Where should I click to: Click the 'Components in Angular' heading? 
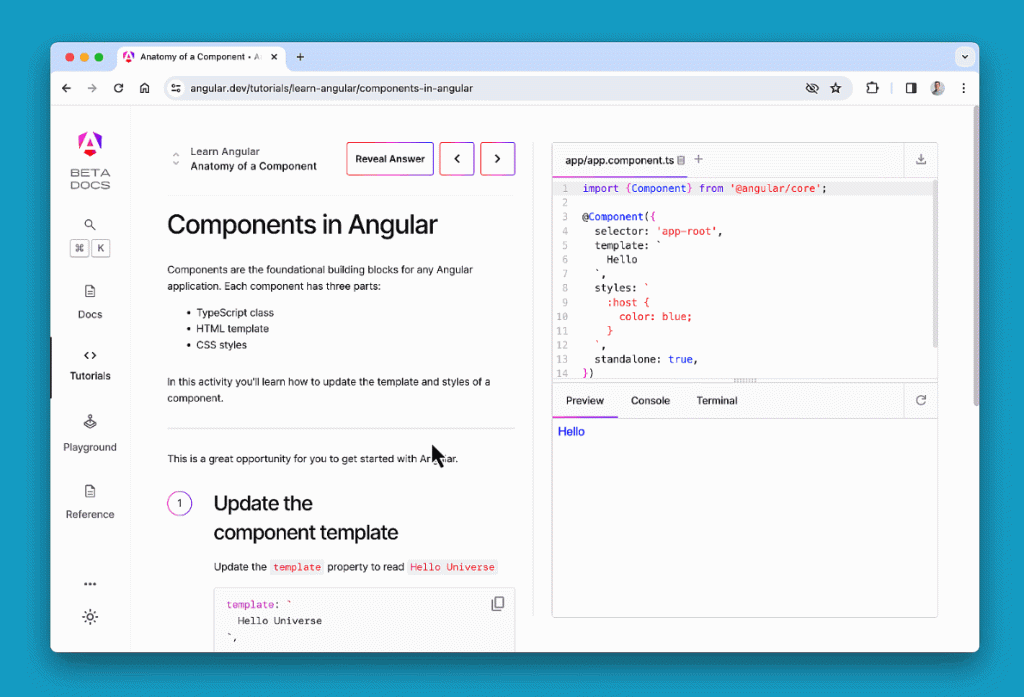coord(302,225)
